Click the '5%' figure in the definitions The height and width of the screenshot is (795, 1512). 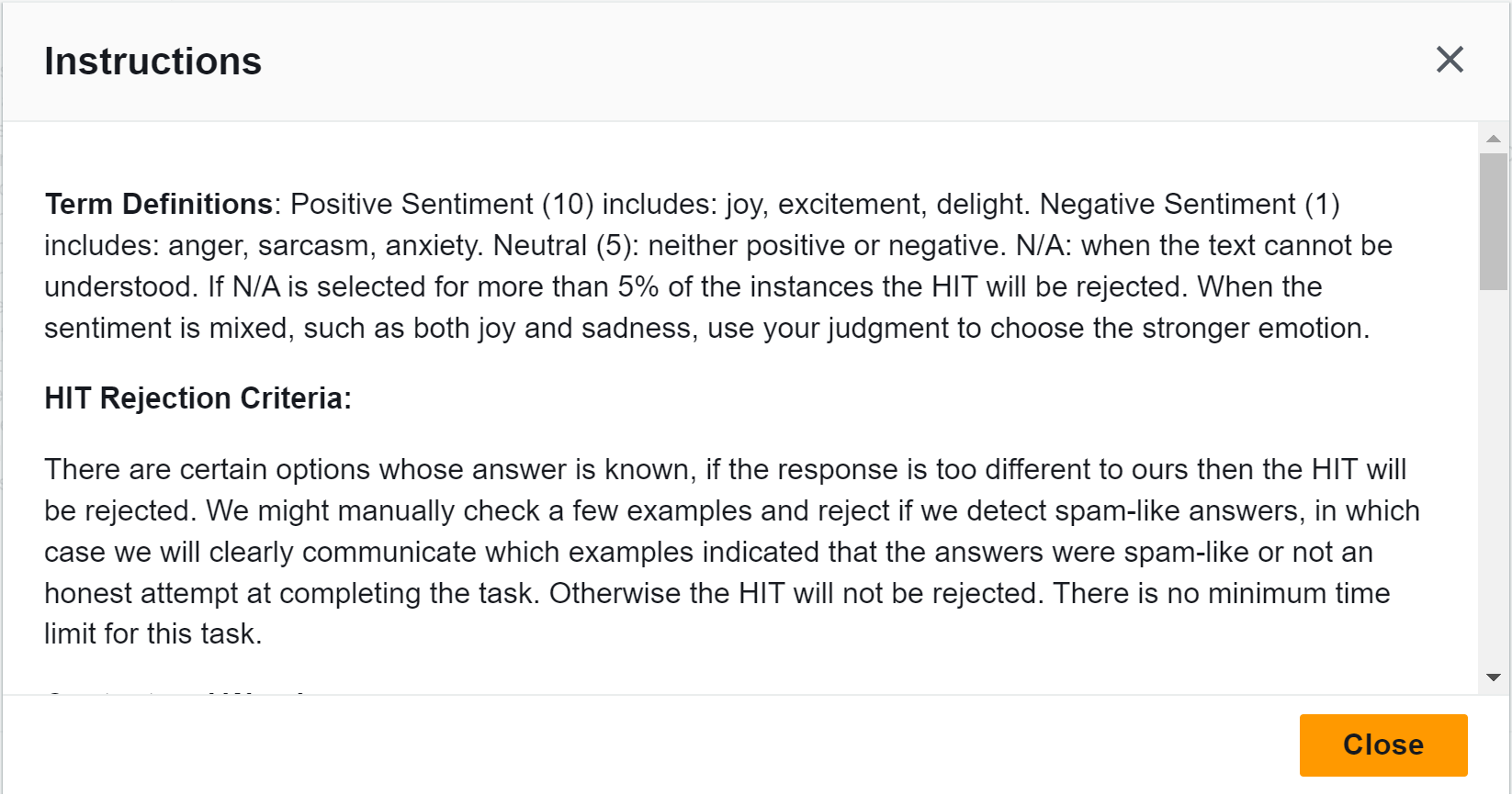638,286
